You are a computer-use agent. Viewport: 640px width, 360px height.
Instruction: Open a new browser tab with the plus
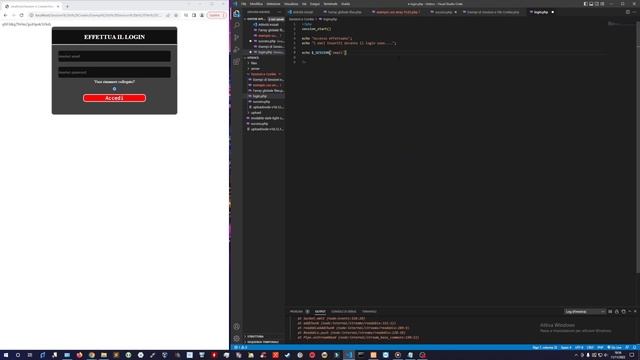click(x=67, y=6)
